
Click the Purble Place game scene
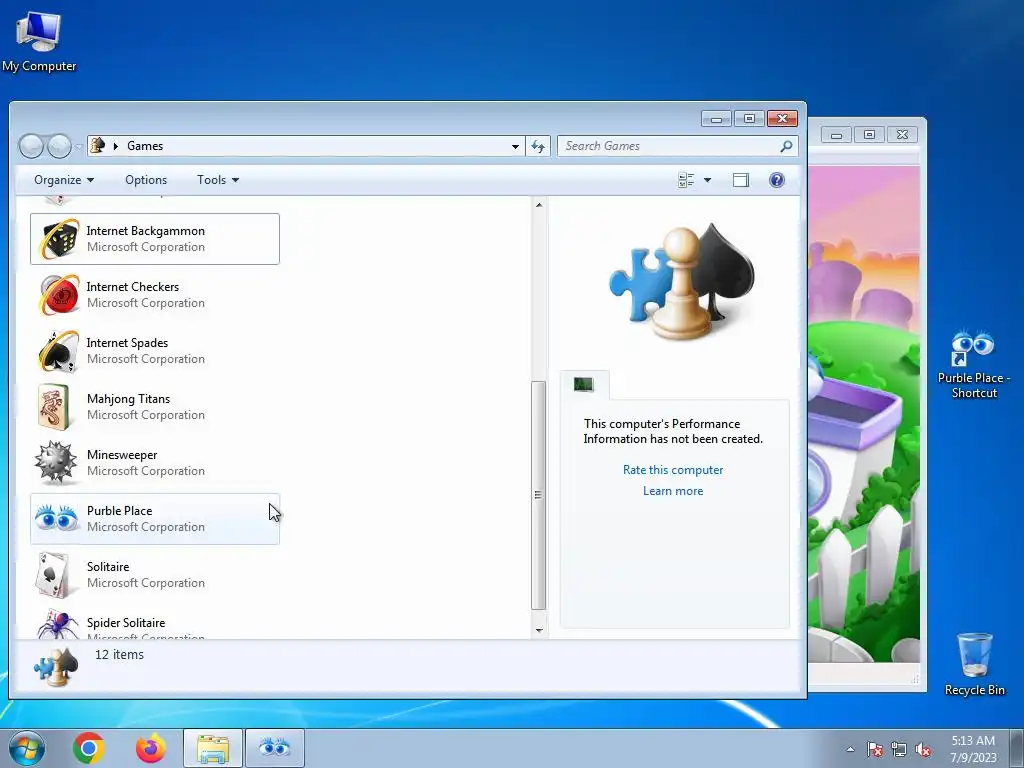tap(864, 414)
